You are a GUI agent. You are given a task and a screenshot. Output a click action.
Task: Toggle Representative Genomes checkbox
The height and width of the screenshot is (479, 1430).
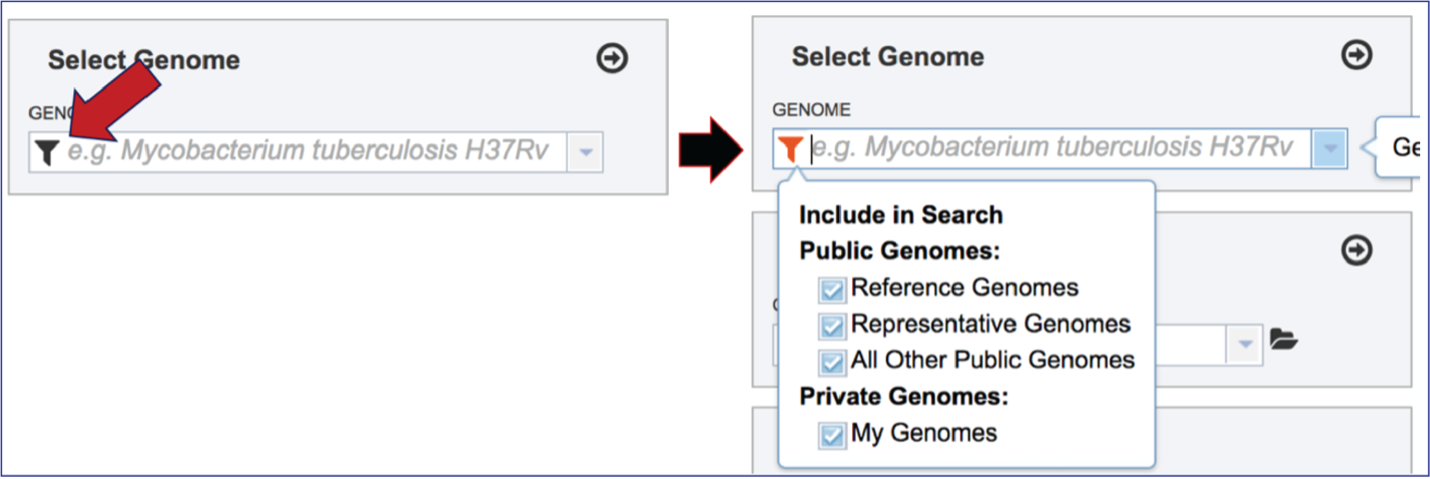tap(832, 326)
